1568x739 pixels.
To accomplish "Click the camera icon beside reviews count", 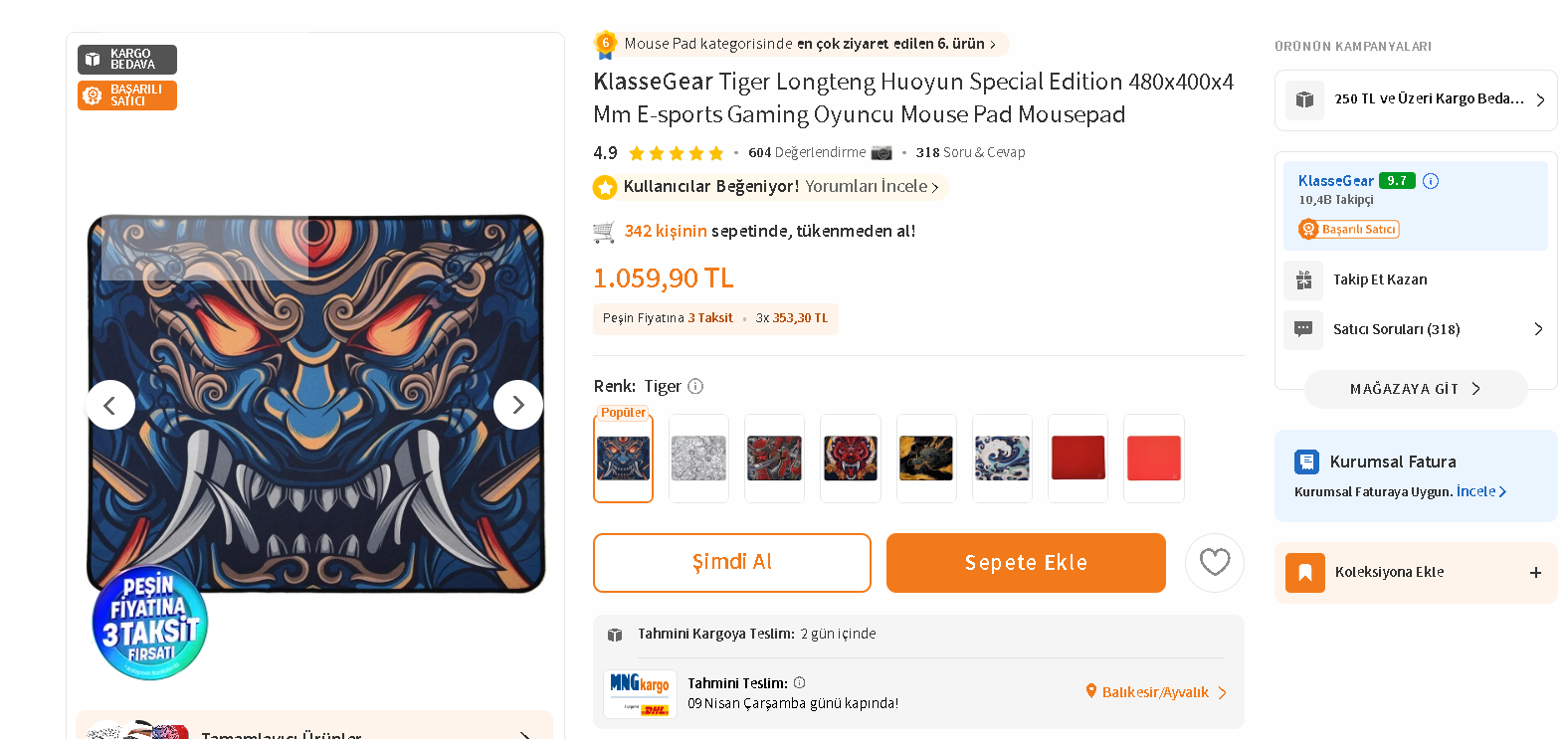I will [882, 152].
